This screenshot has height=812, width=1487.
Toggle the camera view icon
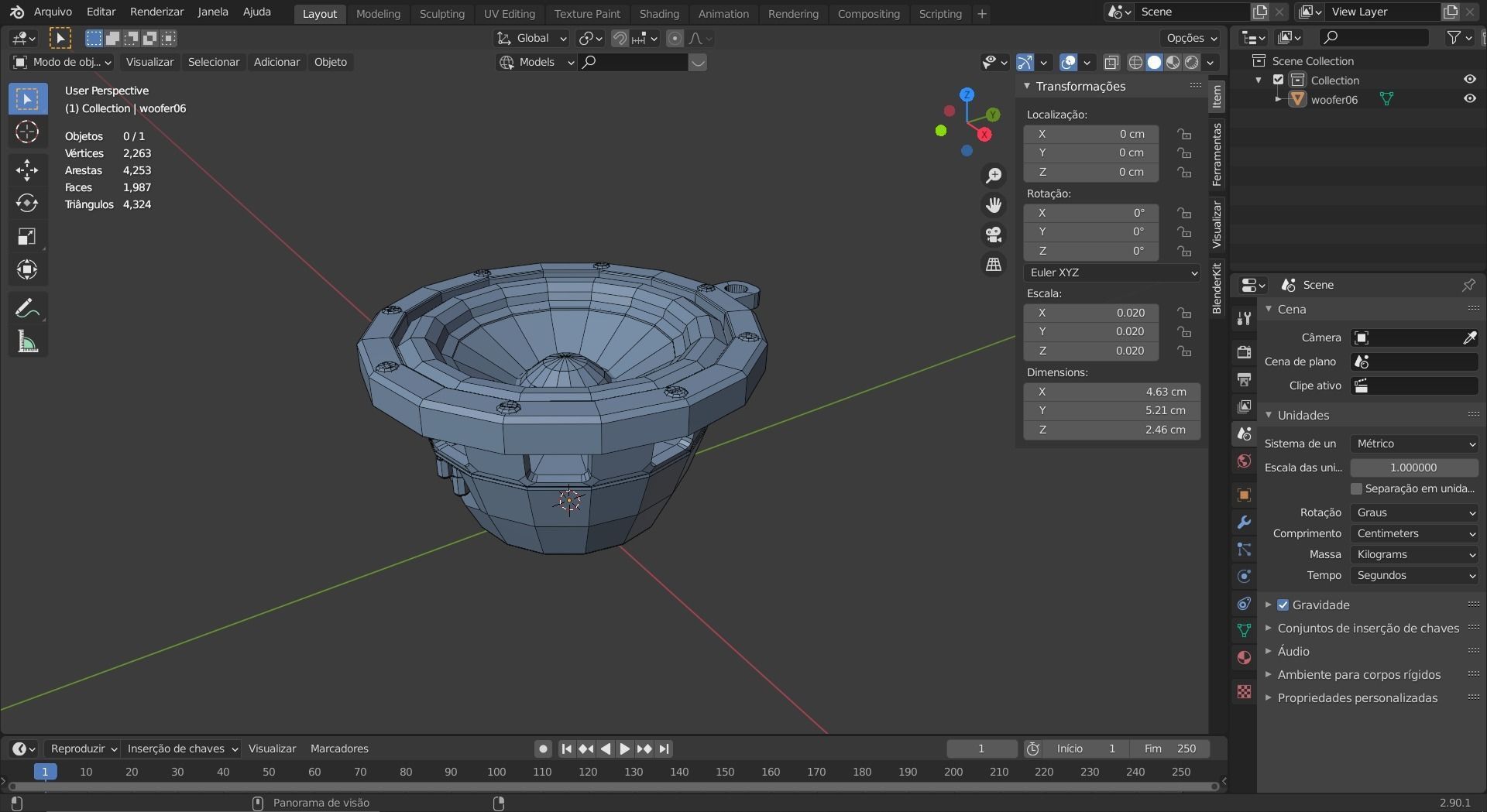[994, 235]
